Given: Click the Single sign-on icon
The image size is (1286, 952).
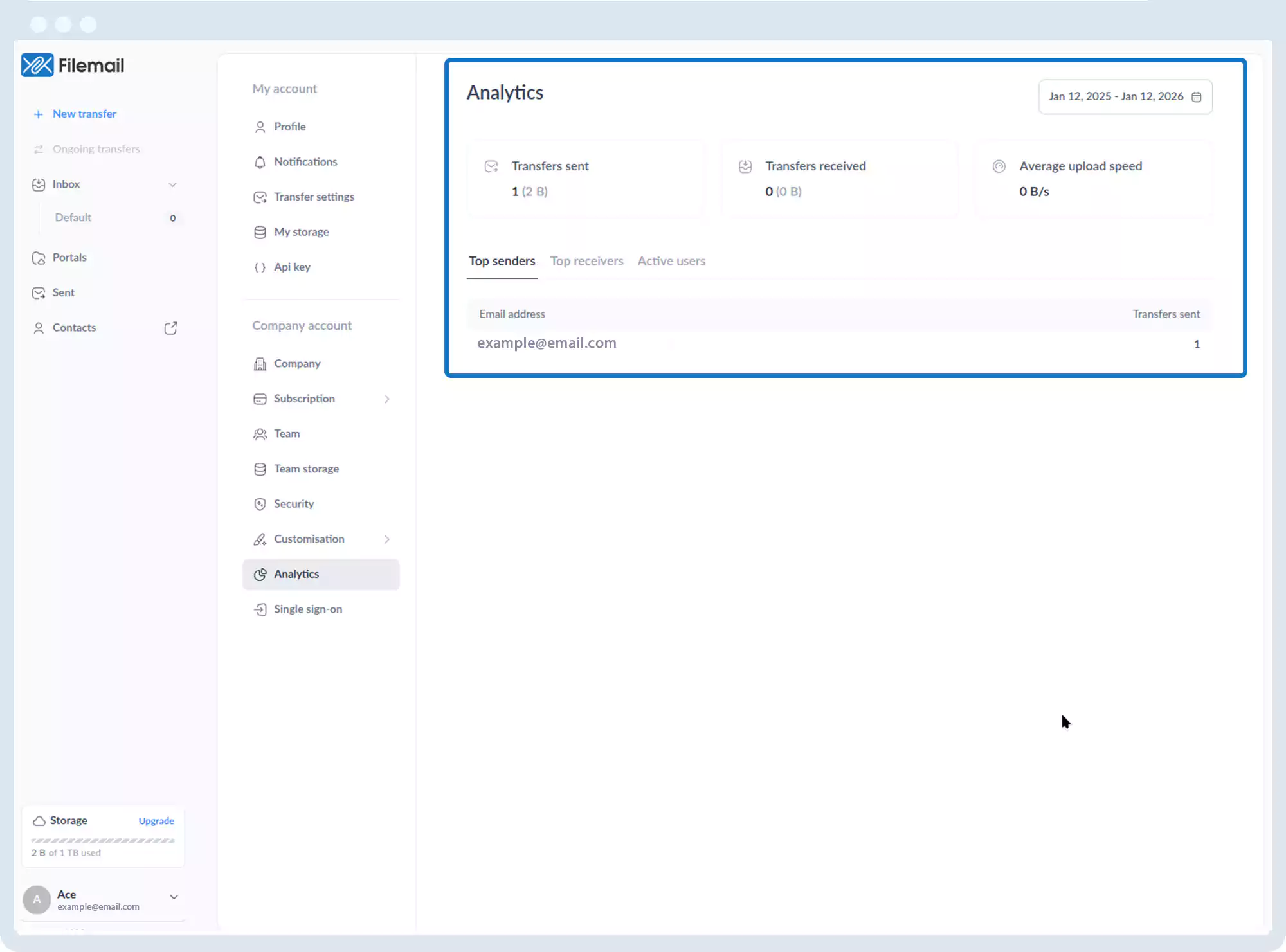Looking at the screenshot, I should pyautogui.click(x=260, y=609).
